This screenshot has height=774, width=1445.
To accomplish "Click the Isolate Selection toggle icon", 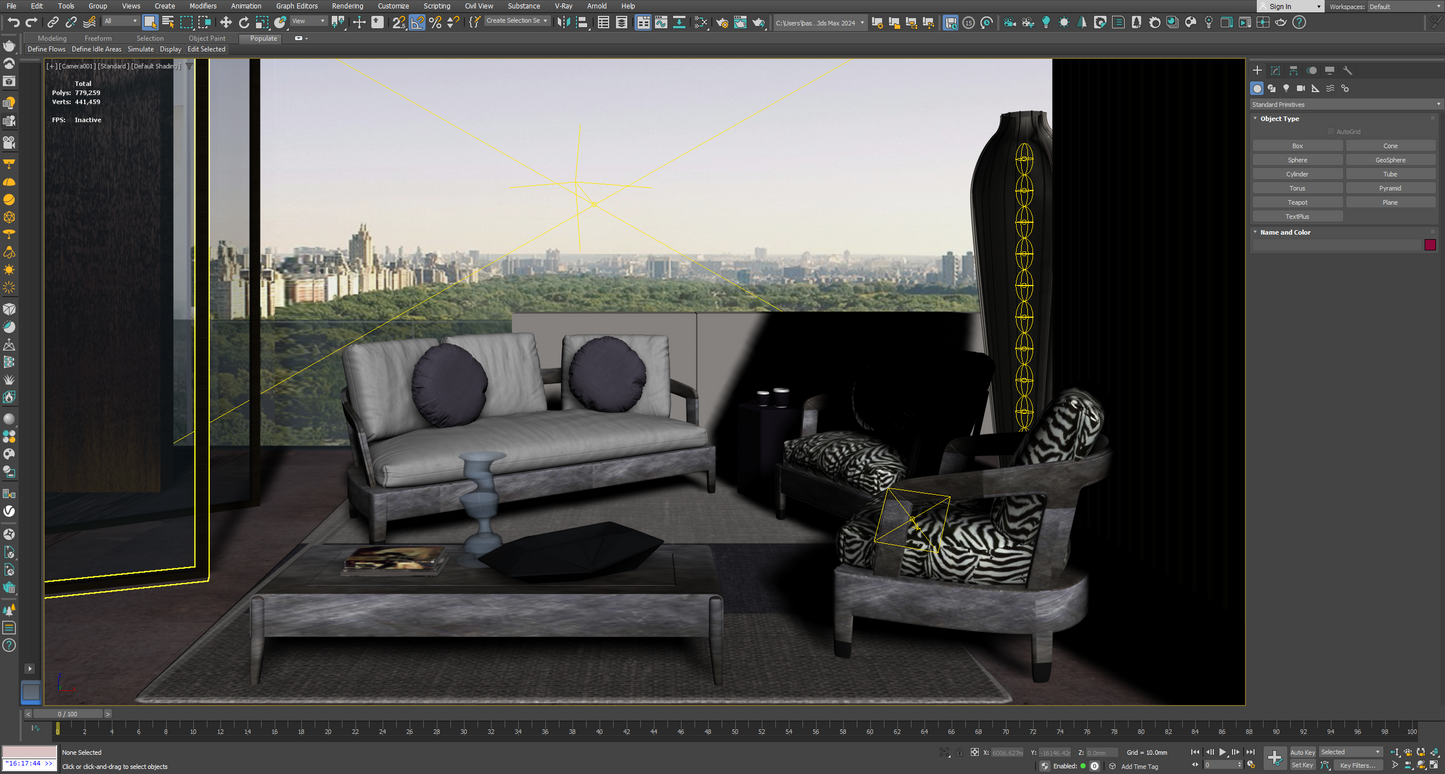I will click(x=946, y=752).
